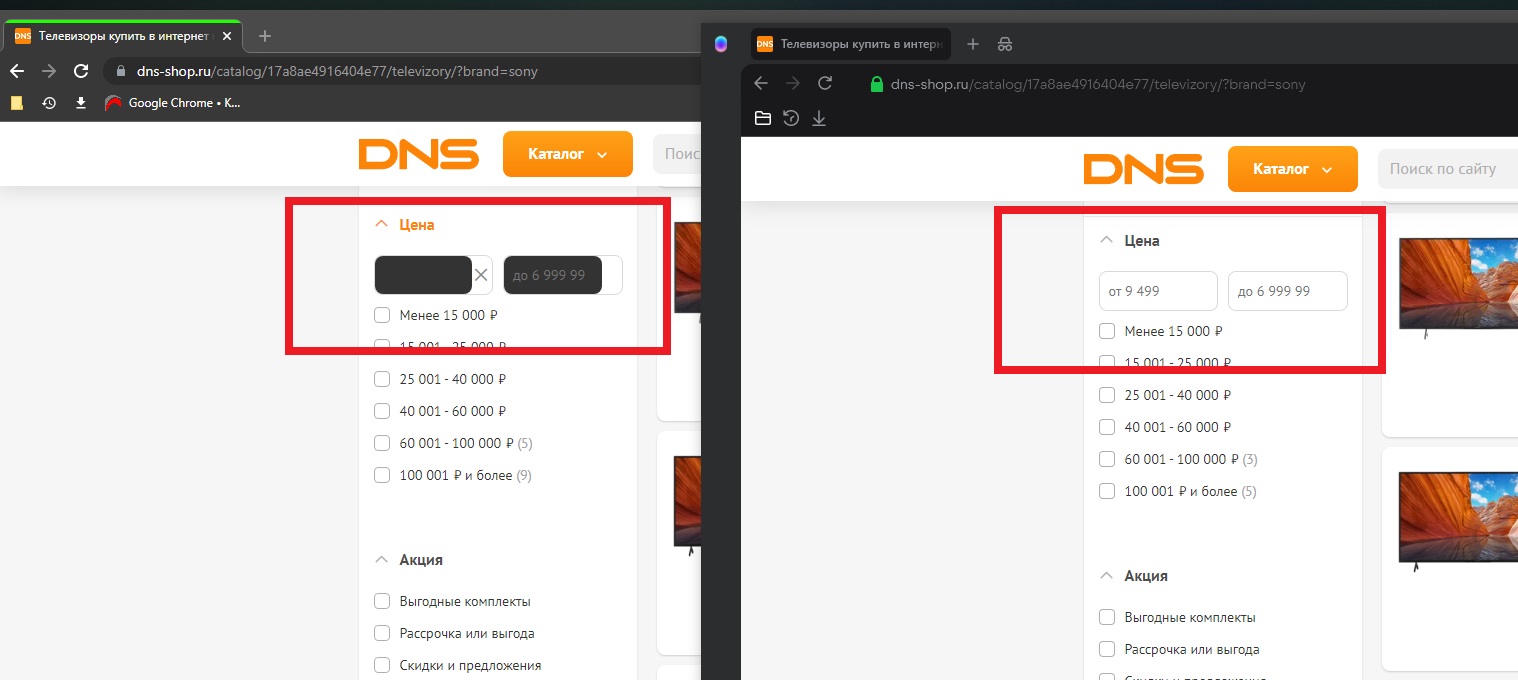This screenshot has height=680, width=1518.
Task: Open first TV product image in Yandex Browser
Action: [1458, 288]
